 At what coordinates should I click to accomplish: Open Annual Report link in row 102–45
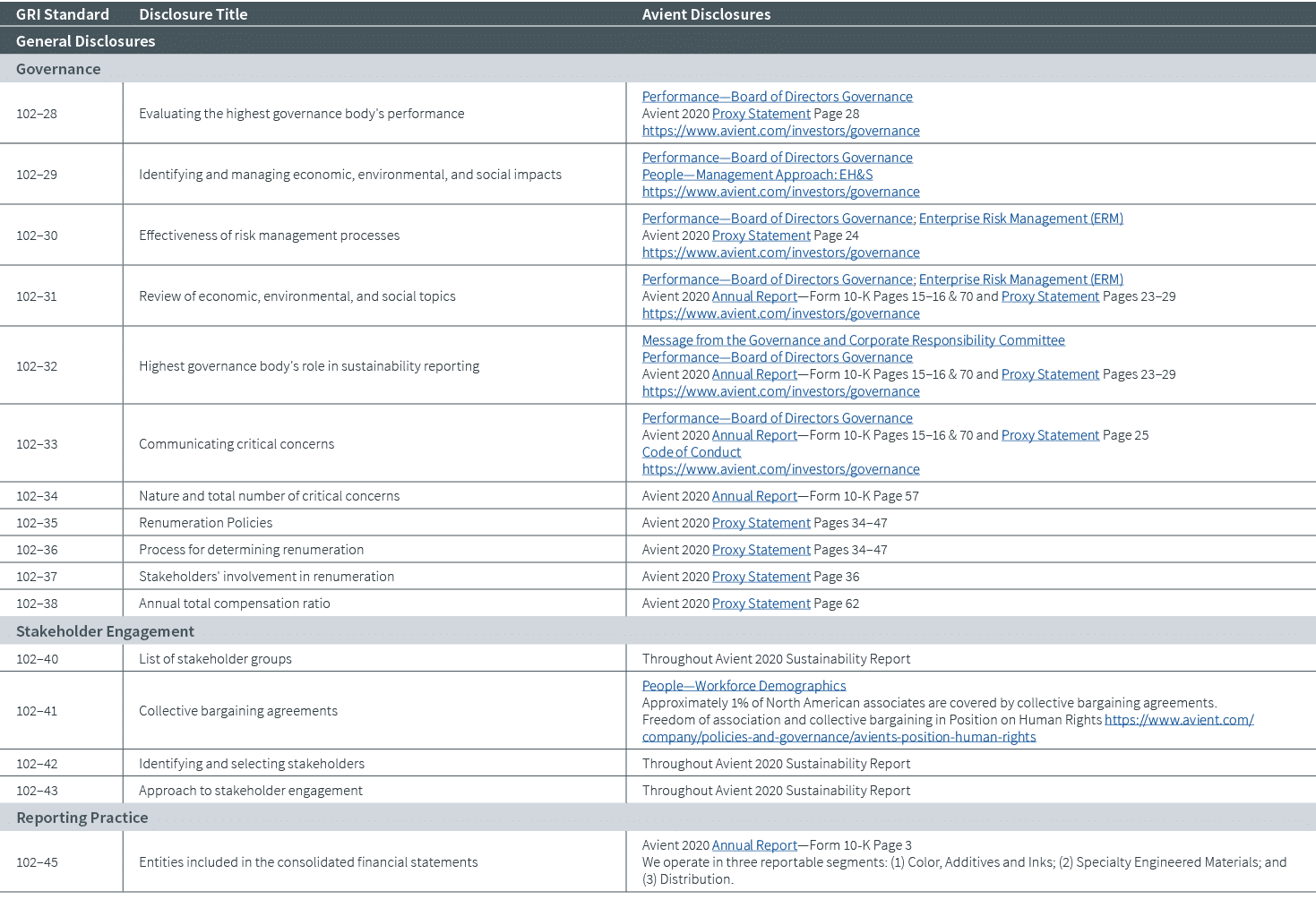point(754,845)
